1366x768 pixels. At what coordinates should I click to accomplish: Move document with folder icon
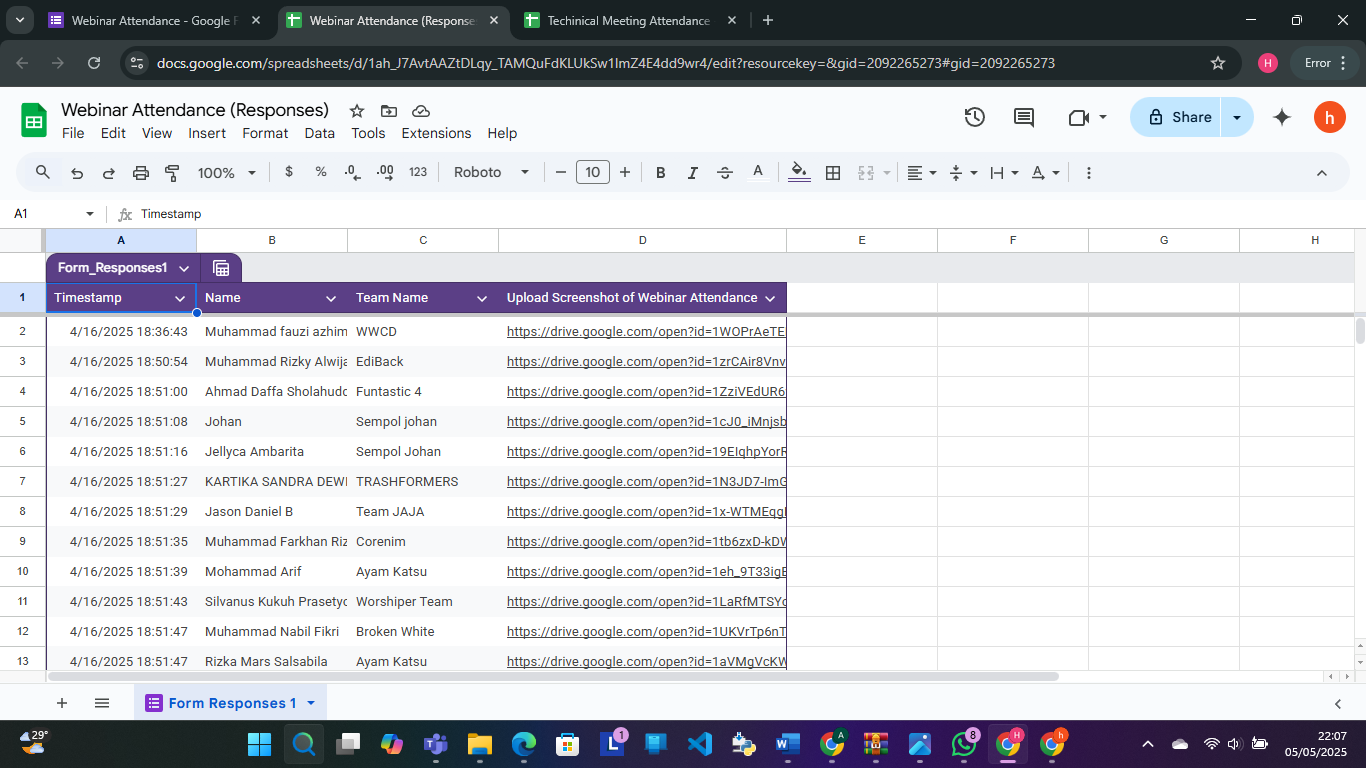pos(388,110)
